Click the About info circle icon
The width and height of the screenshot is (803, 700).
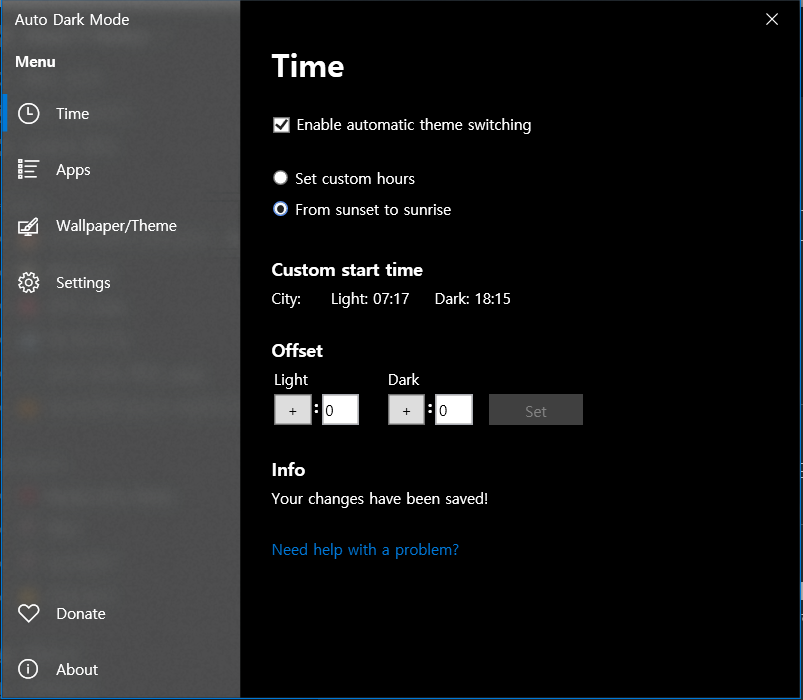pos(28,669)
